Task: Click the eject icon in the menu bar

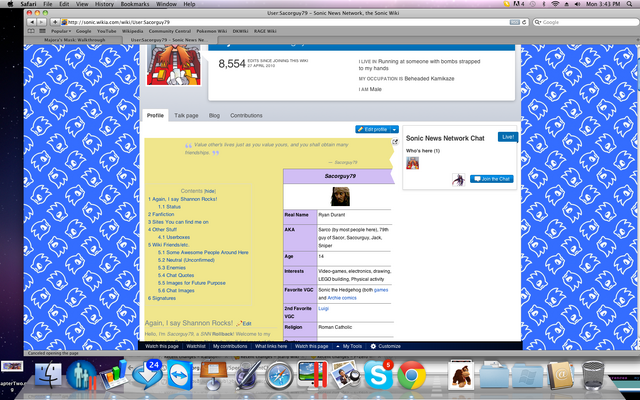Action: (x=567, y=4)
